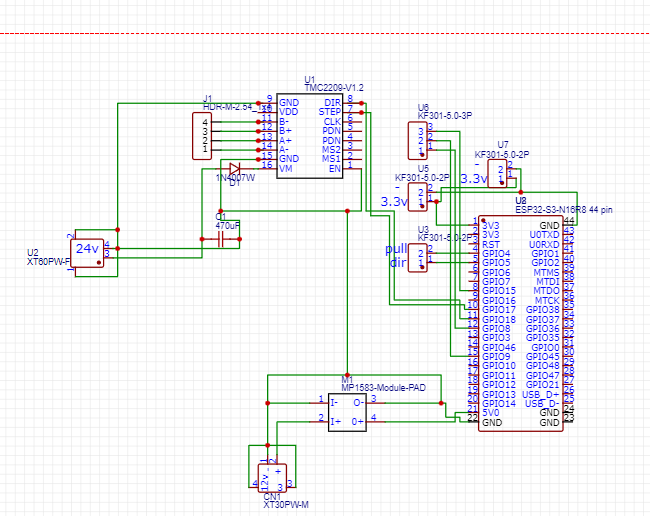Click the 5V0 pin label on ESP32
The width and height of the screenshot is (650, 516).
(x=491, y=413)
